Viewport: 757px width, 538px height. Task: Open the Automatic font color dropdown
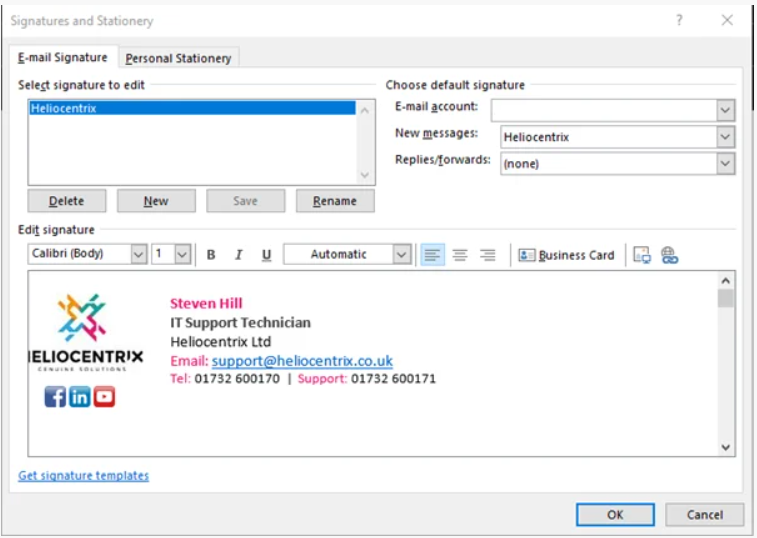402,254
